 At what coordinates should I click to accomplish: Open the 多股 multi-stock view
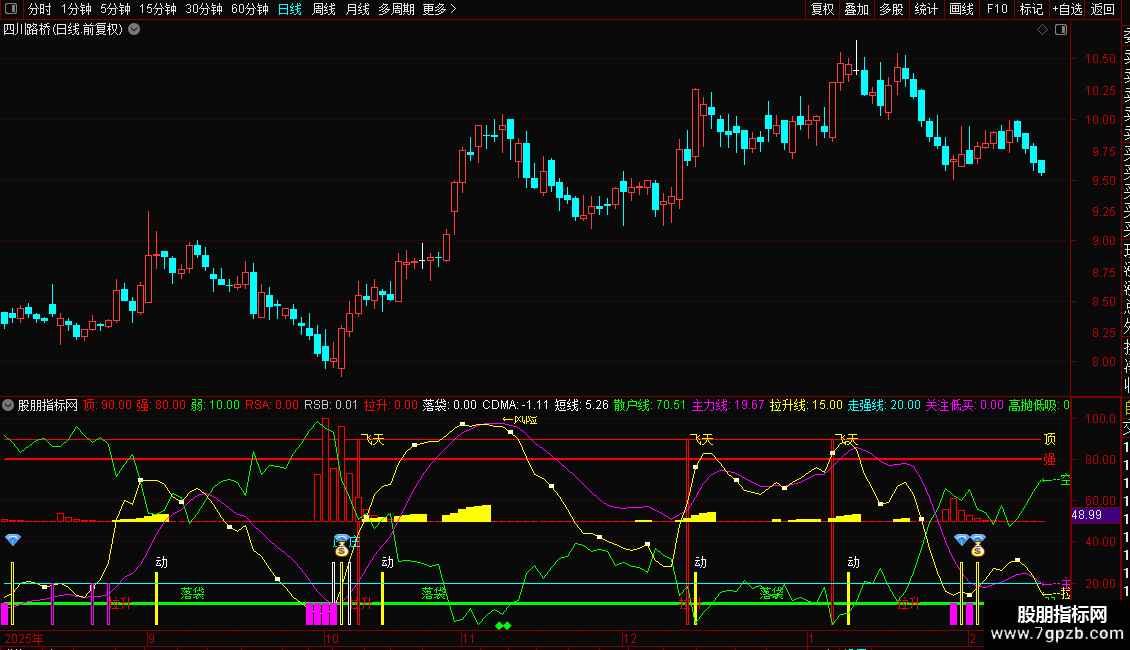coord(891,9)
